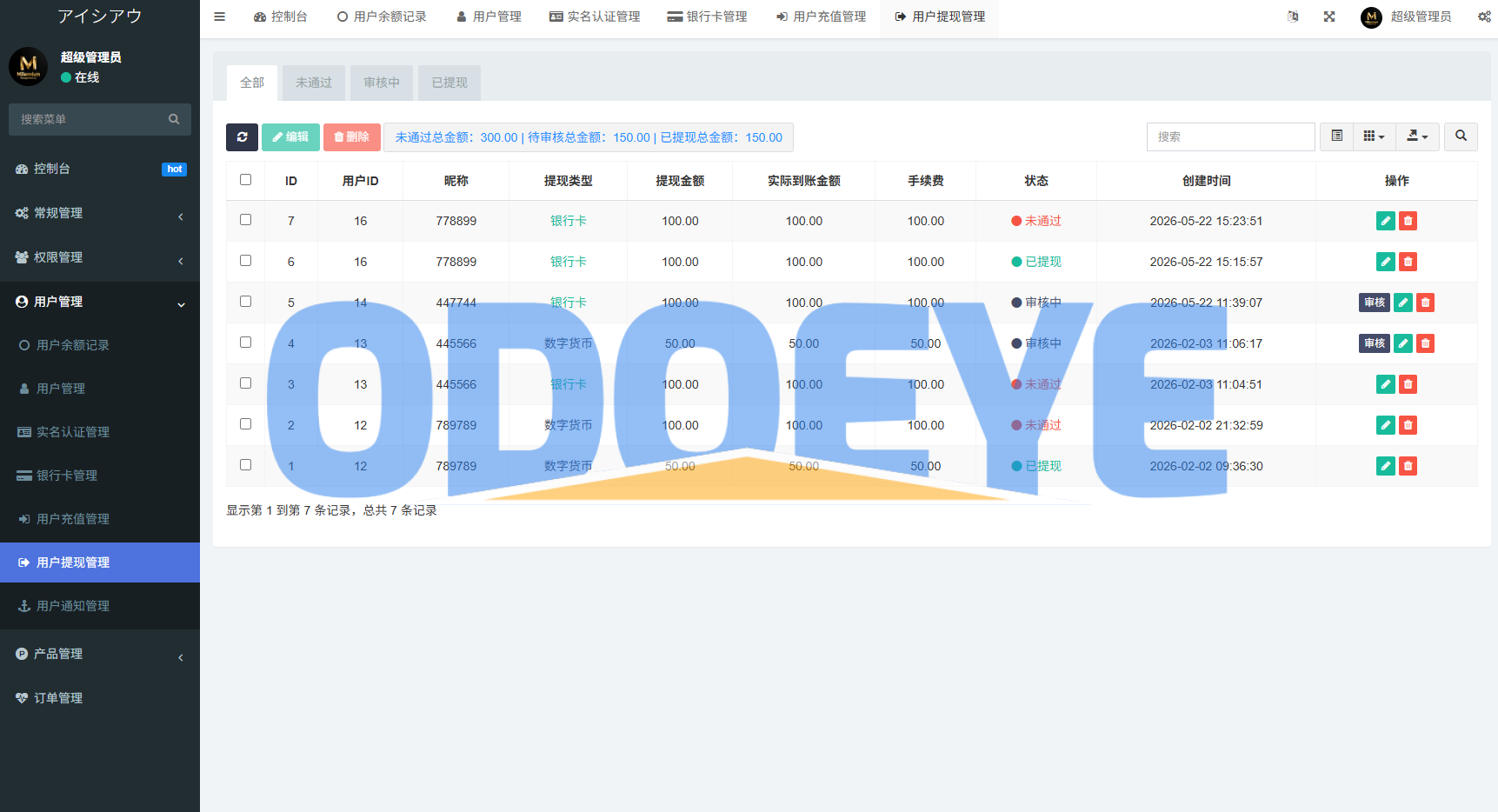
Task: Click delete icon for row ID 3
Action: (x=1408, y=384)
